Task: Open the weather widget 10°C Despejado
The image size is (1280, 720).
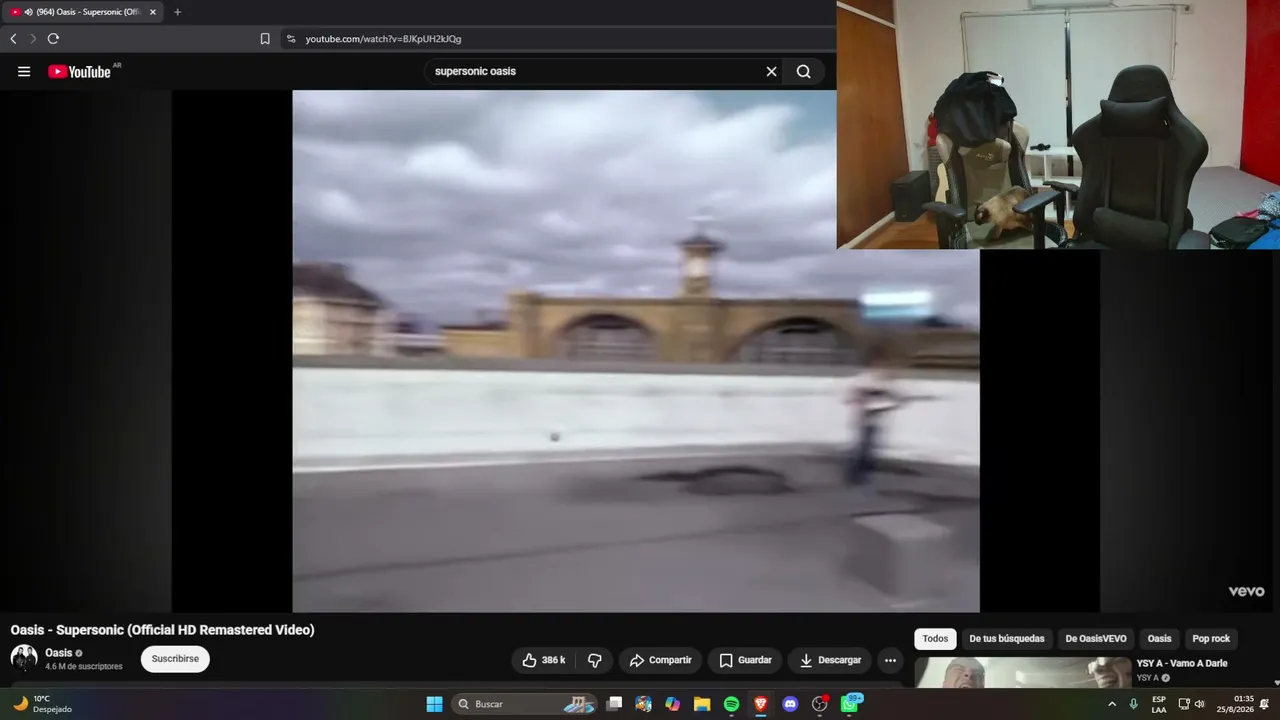Action: click(x=42, y=704)
